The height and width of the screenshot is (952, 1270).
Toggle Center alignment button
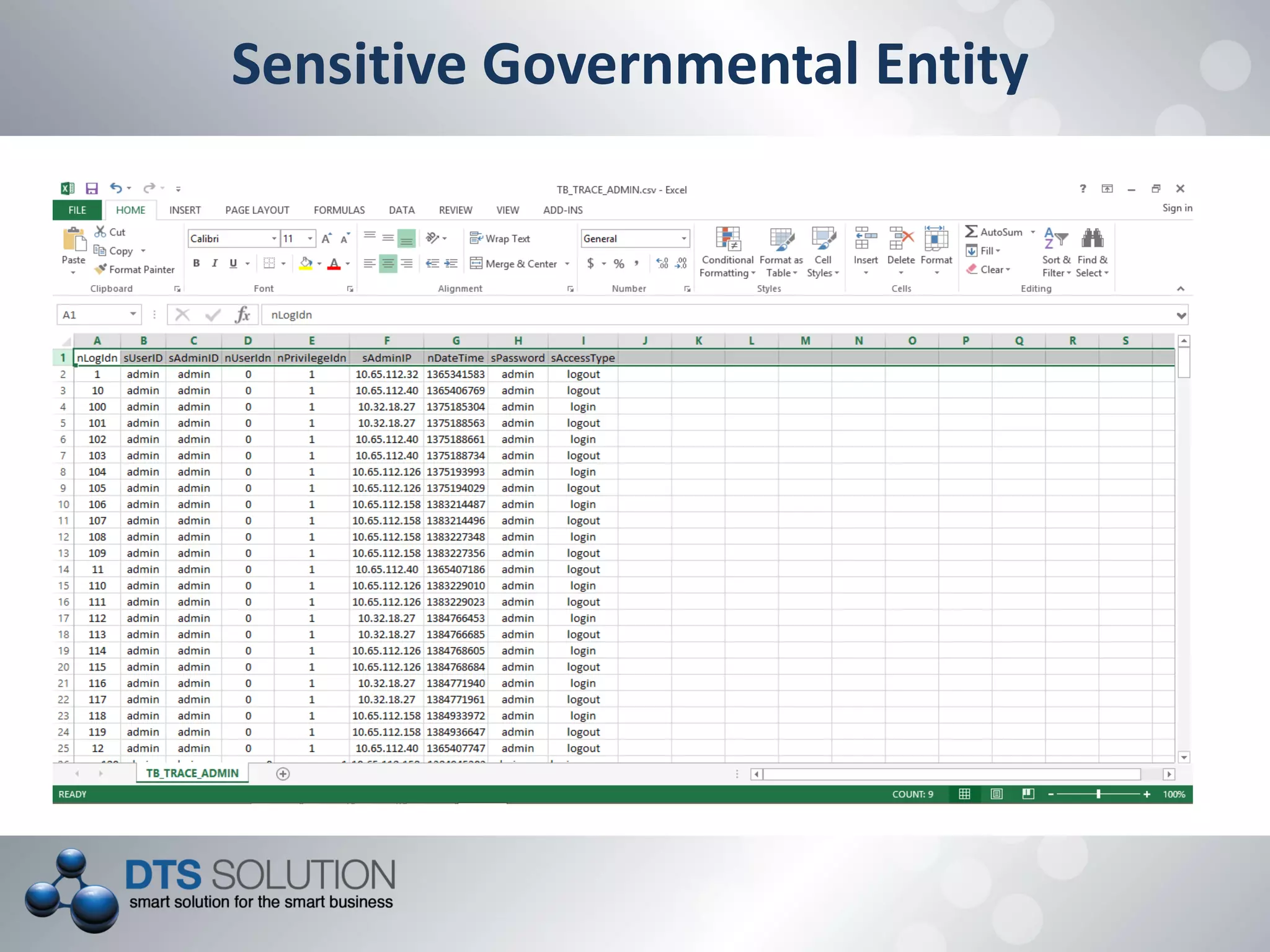388,263
